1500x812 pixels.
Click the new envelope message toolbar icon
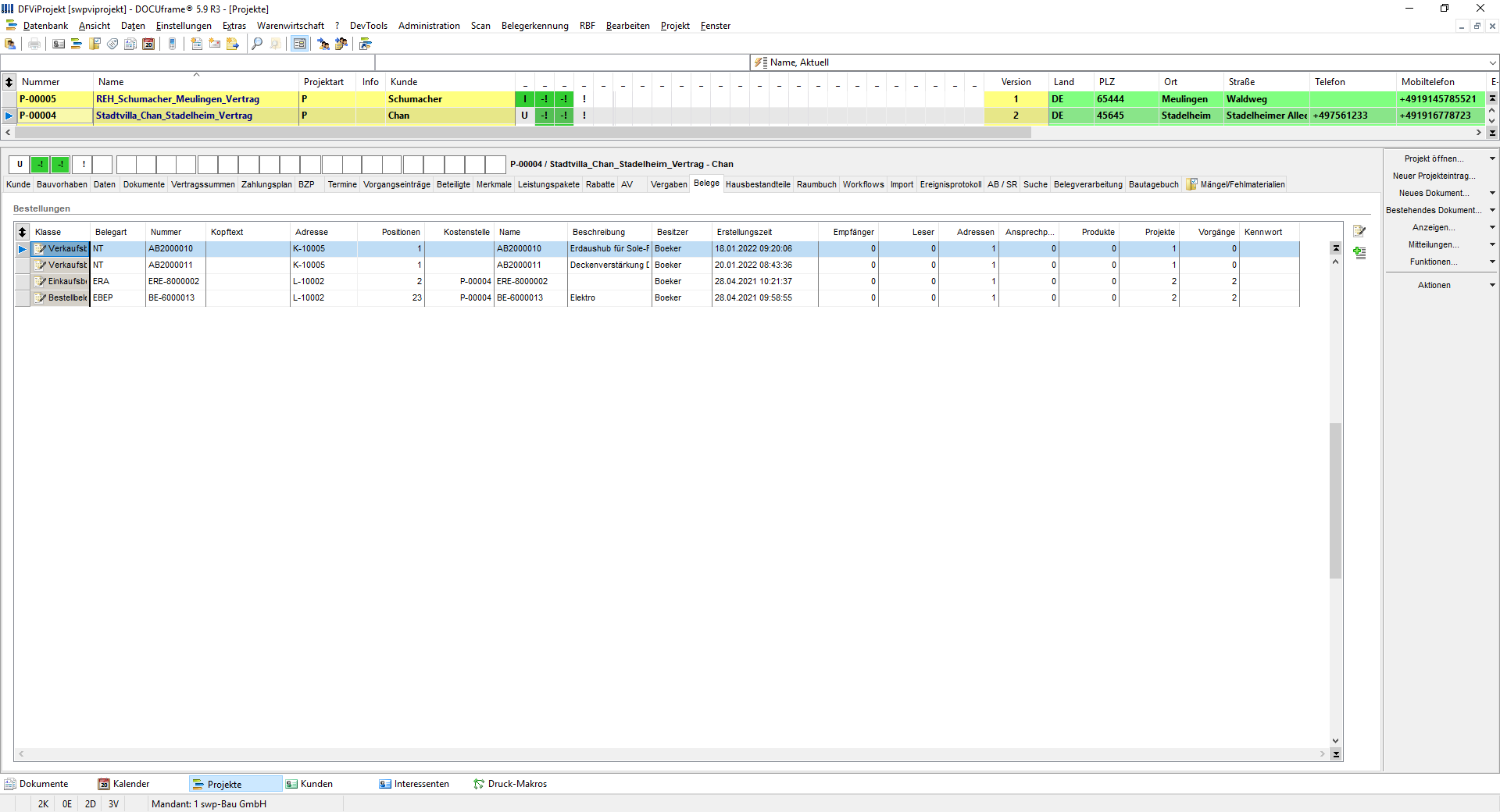point(215,44)
